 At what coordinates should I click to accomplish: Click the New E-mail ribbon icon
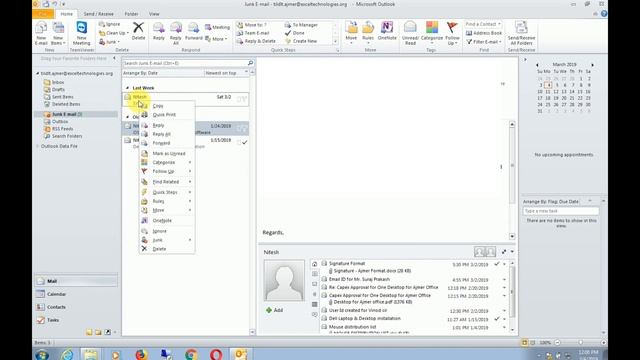[x=41, y=33]
